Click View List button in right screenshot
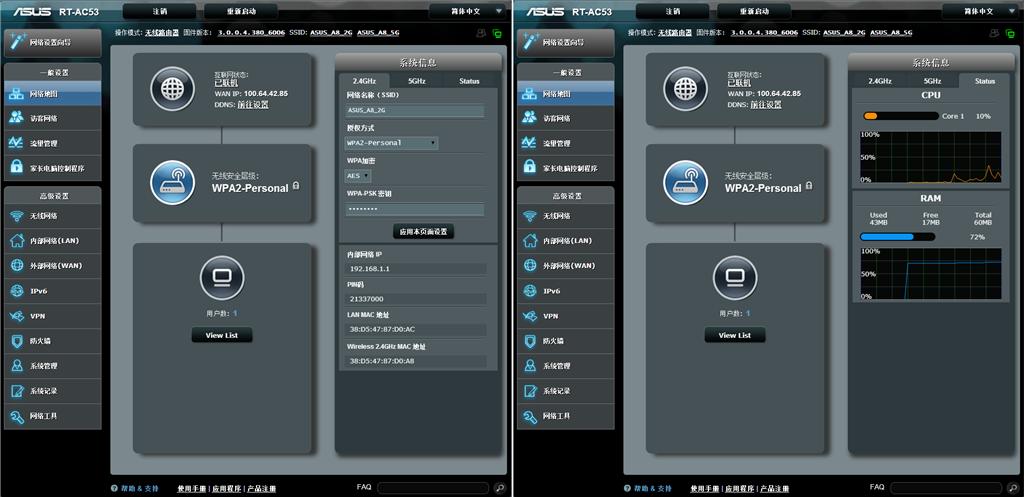 pos(735,335)
